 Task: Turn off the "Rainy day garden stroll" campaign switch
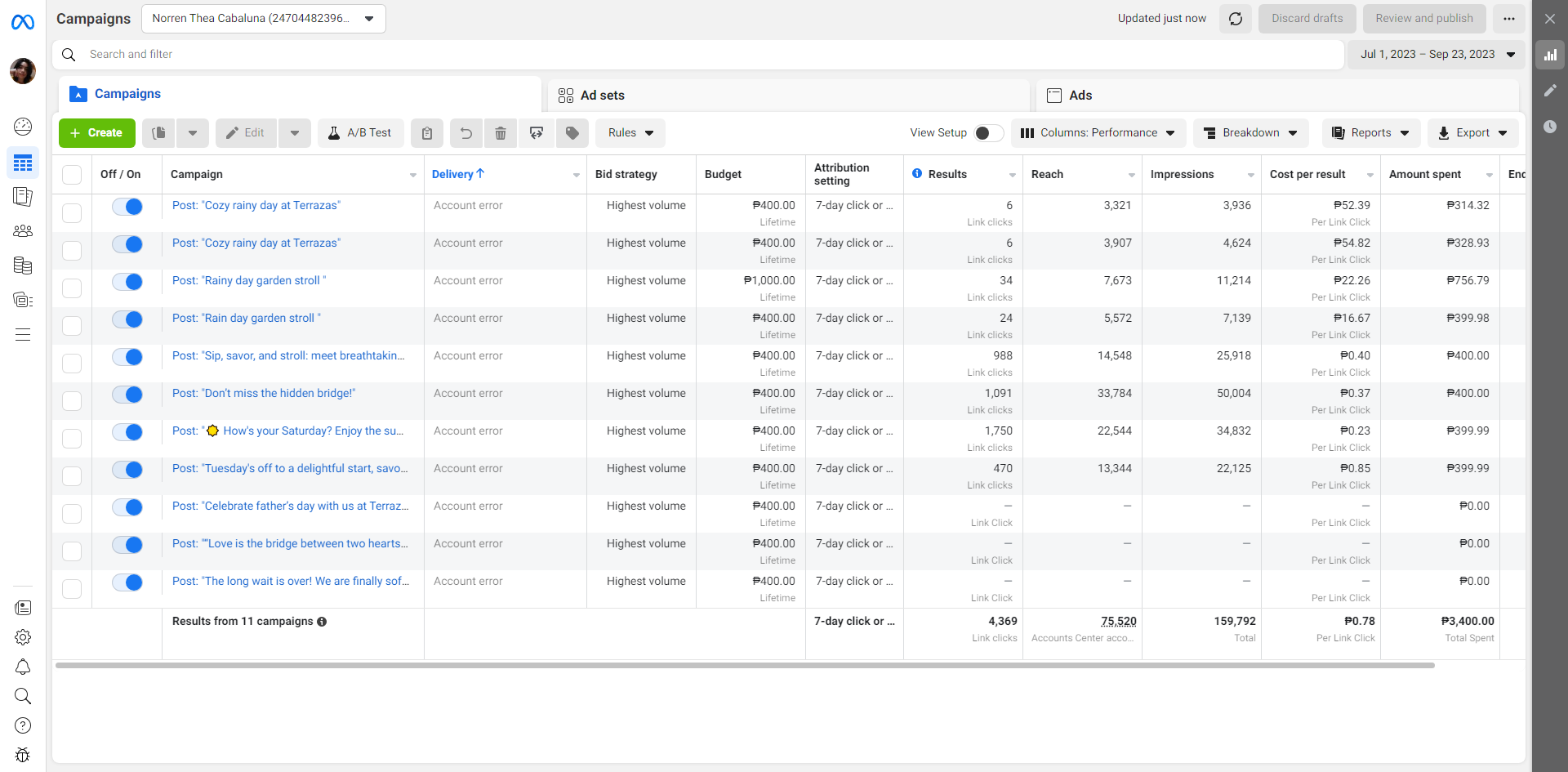[127, 282]
